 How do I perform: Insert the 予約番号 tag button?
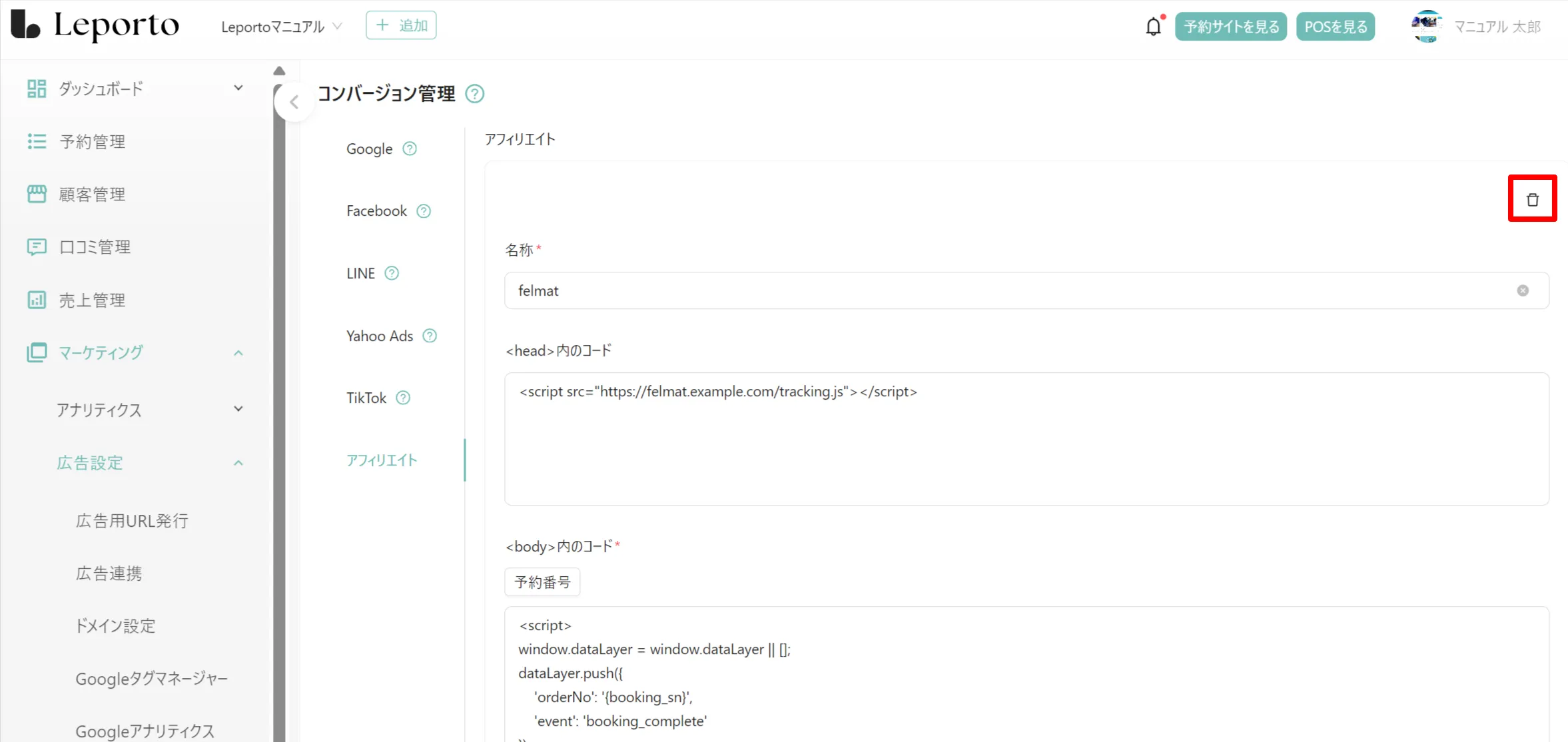pyautogui.click(x=542, y=582)
